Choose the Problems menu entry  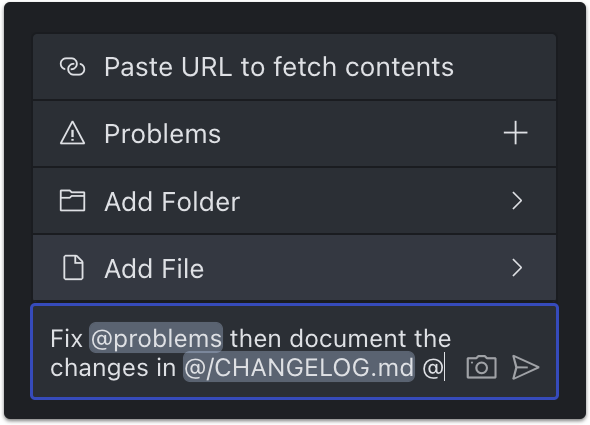click(294, 134)
